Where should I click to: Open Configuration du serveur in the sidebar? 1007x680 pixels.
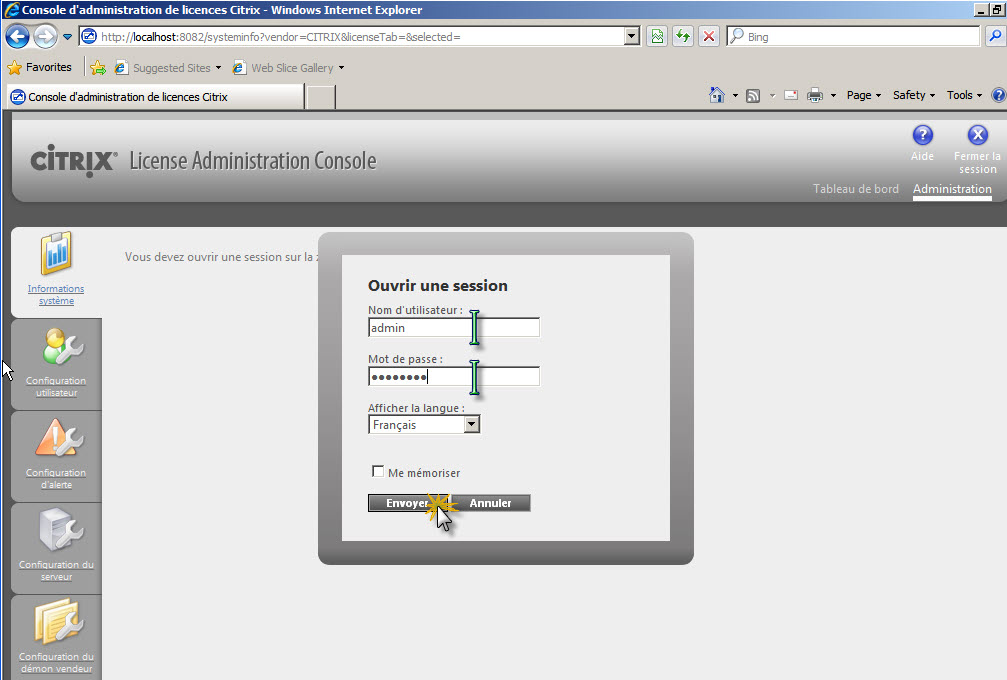[56, 548]
